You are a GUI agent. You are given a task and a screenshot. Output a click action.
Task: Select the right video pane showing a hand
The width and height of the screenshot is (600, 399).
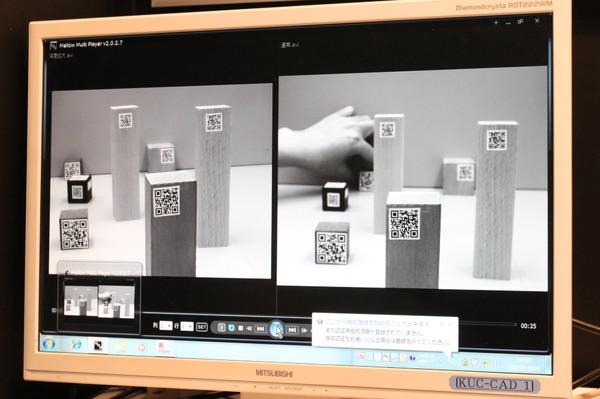click(x=412, y=178)
